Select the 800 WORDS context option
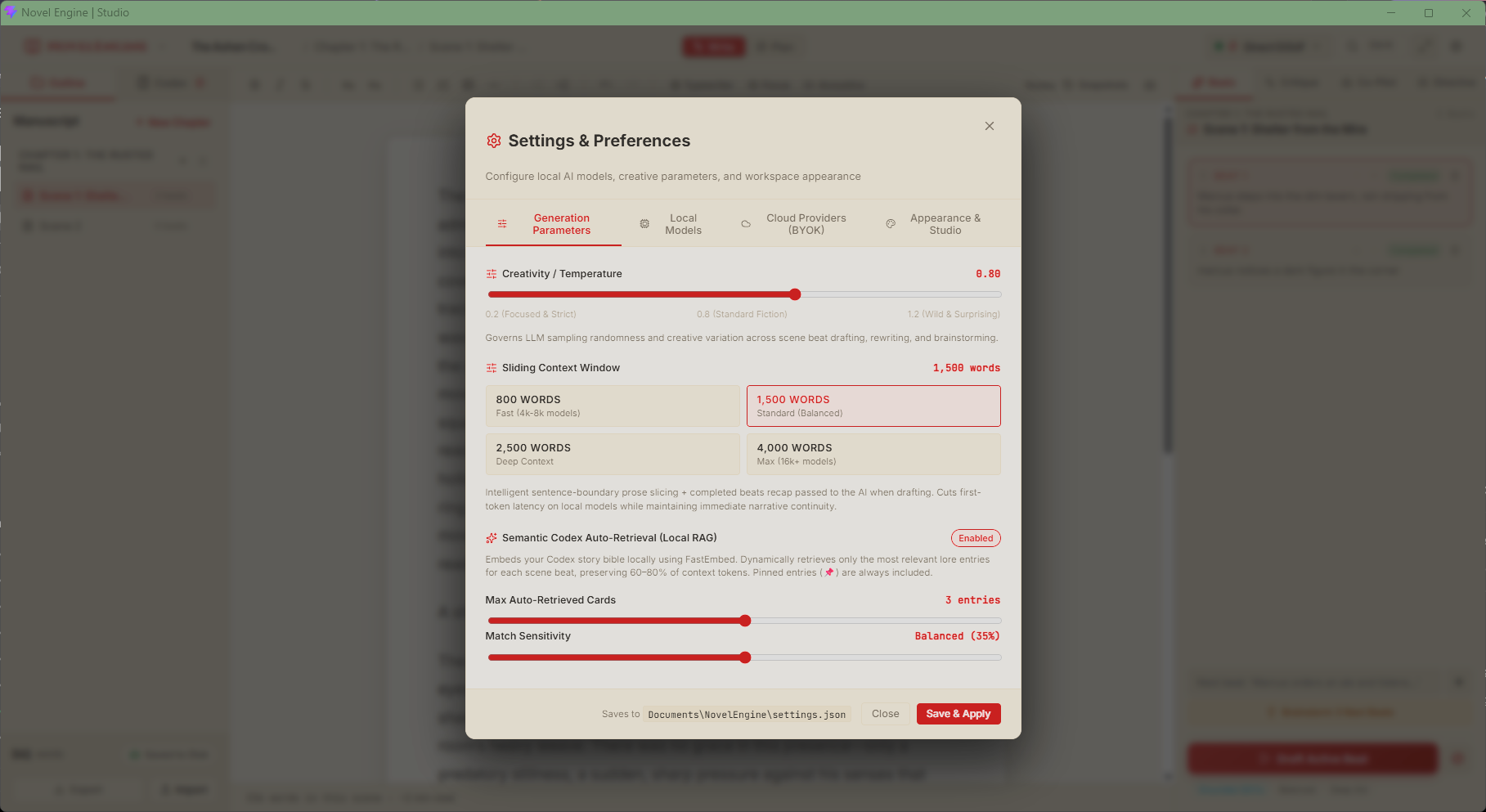This screenshot has height=812, width=1486. [x=613, y=406]
